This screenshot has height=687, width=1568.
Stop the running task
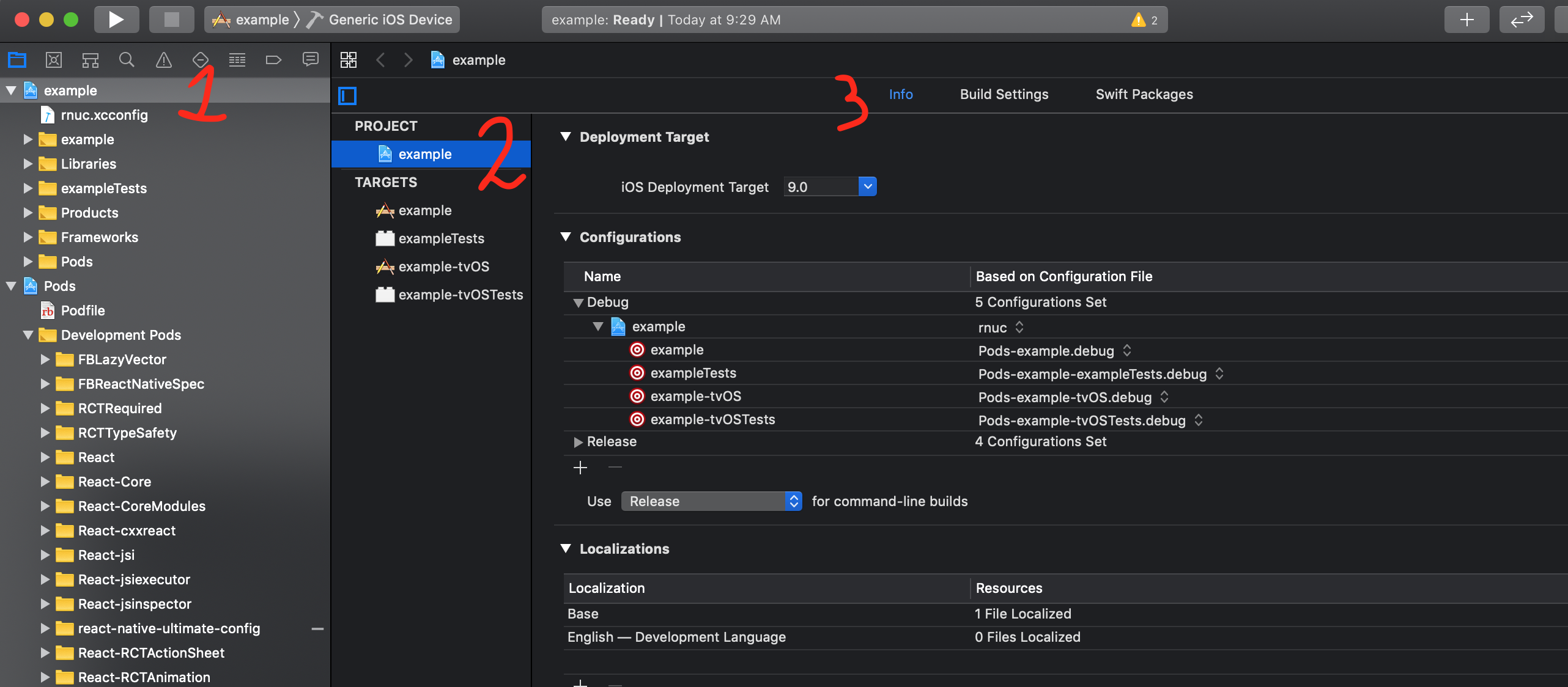(172, 20)
